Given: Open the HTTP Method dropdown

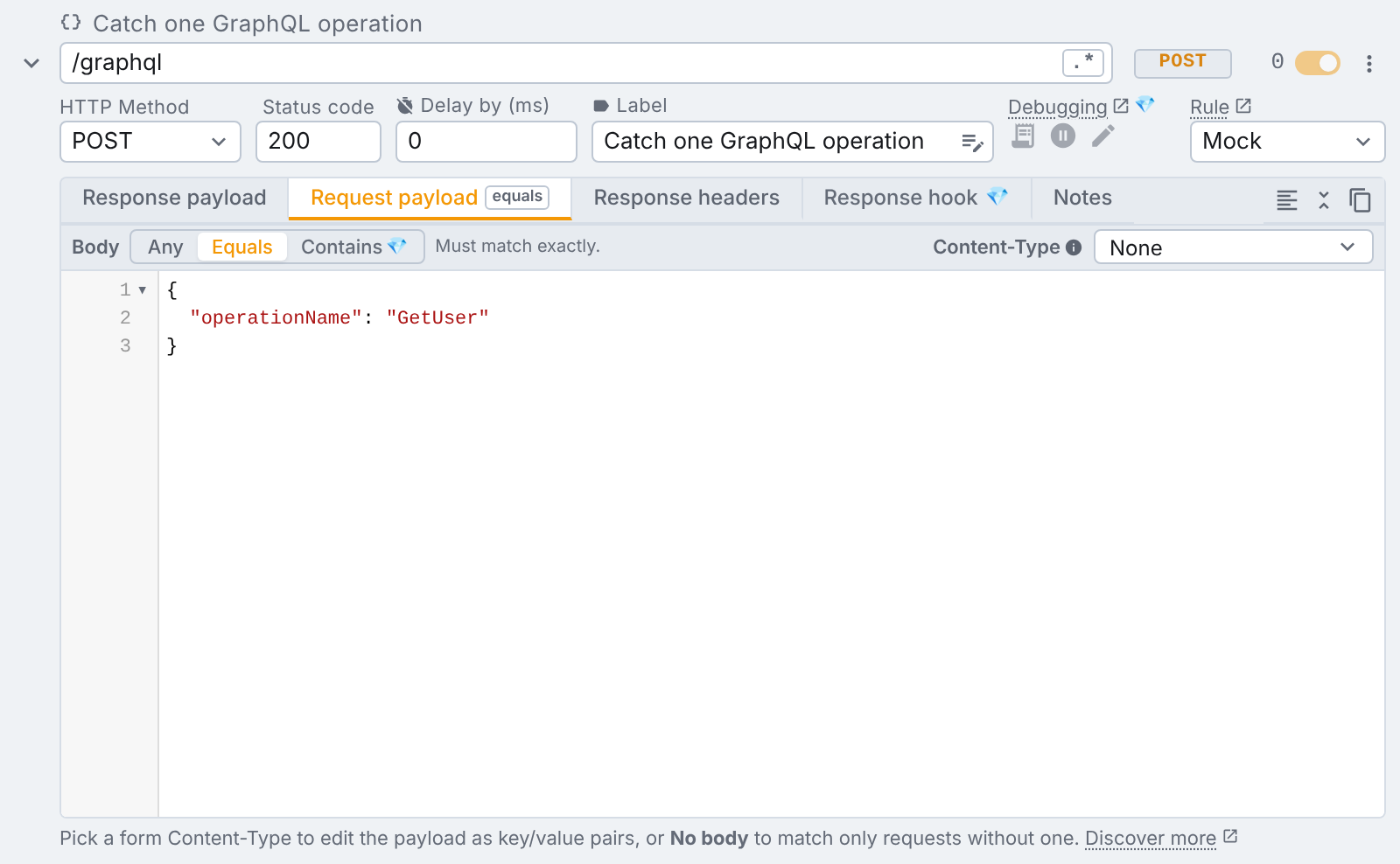Looking at the screenshot, I should tap(150, 142).
